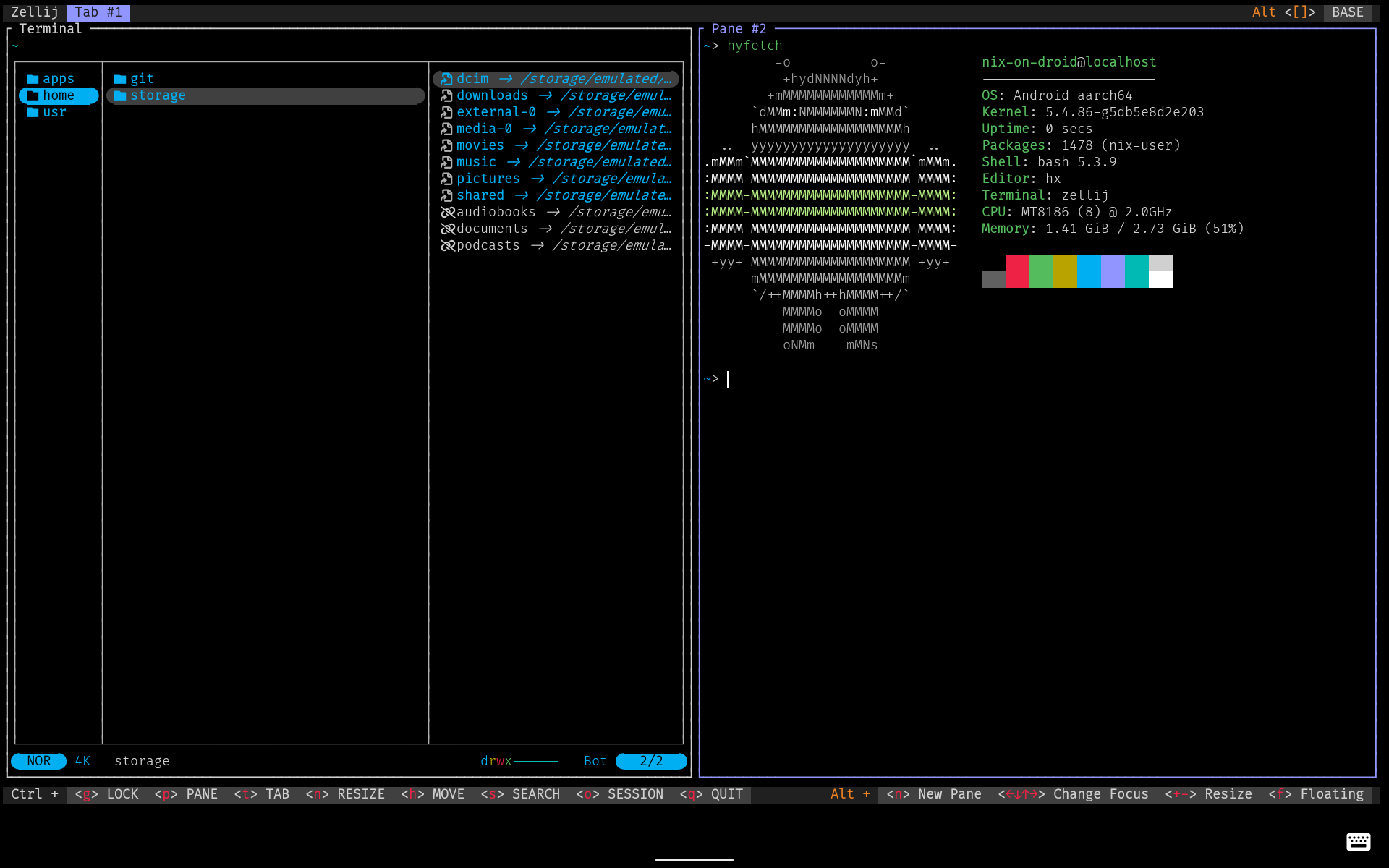
Task: Click the nix-on-droid@localhost header
Action: pyautogui.click(x=1069, y=62)
